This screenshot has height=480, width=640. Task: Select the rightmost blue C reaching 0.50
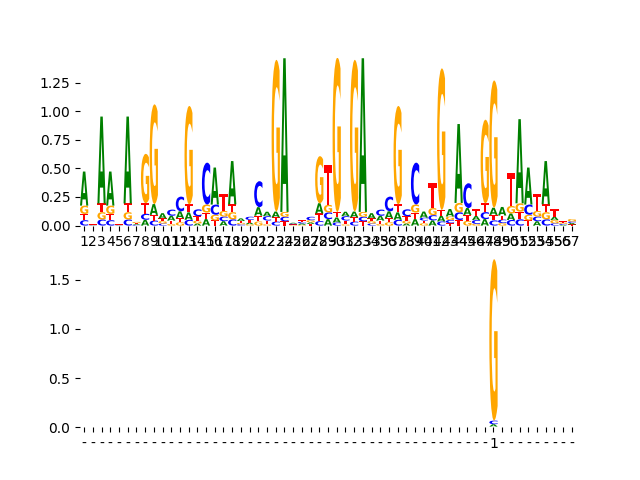tap(416, 184)
